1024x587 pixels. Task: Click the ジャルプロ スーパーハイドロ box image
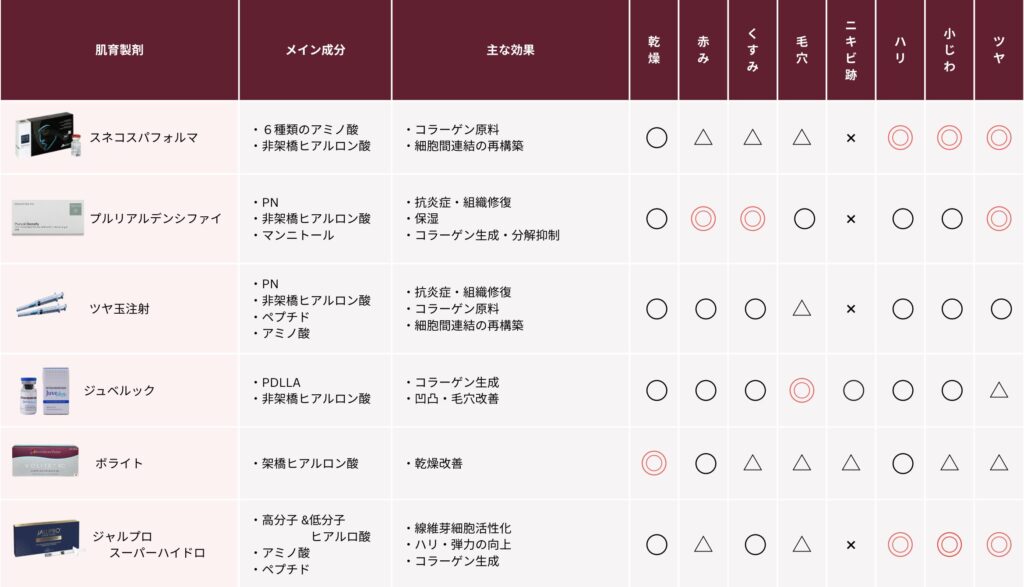click(47, 539)
